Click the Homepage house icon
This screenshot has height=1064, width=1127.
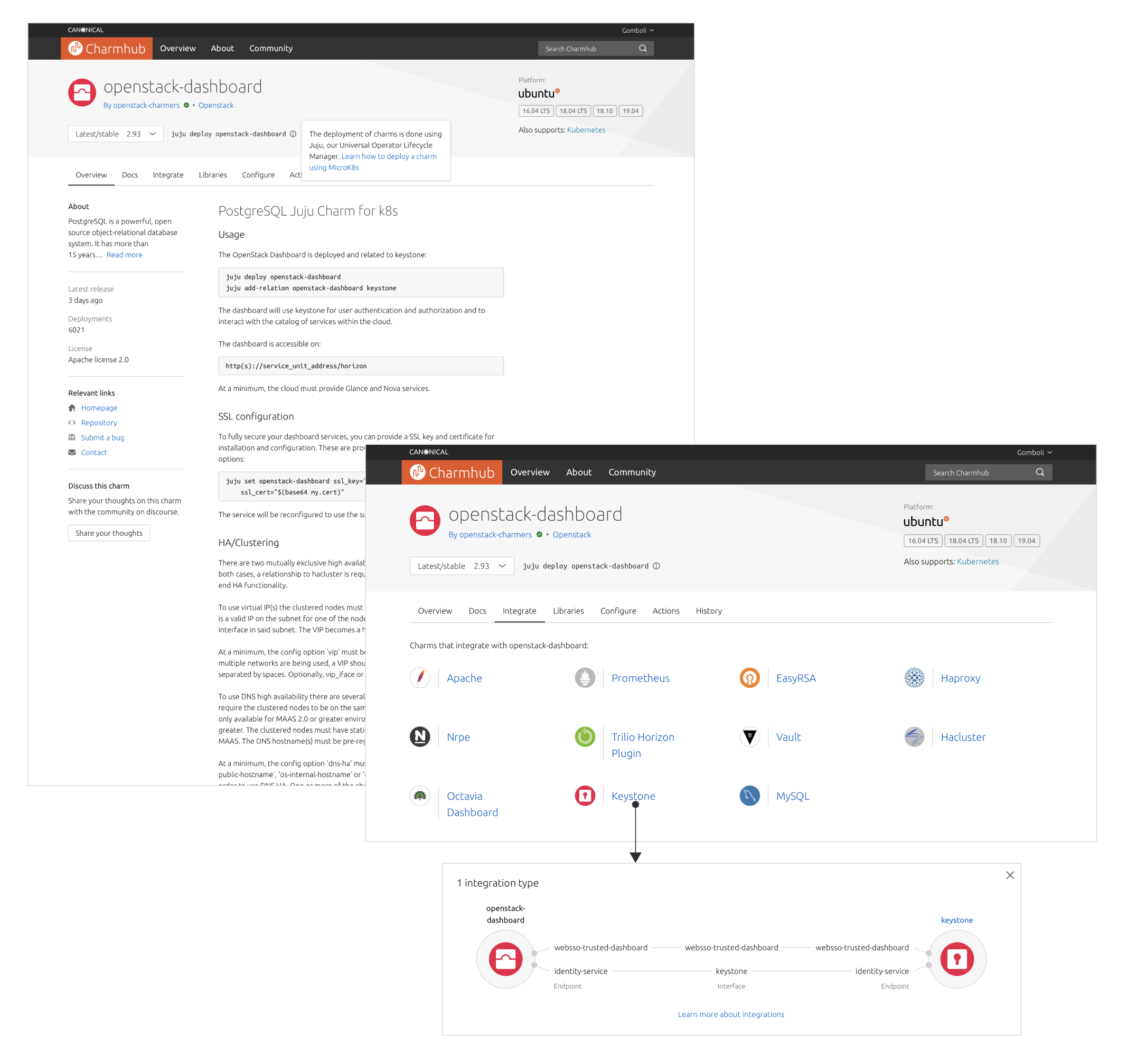click(x=72, y=408)
